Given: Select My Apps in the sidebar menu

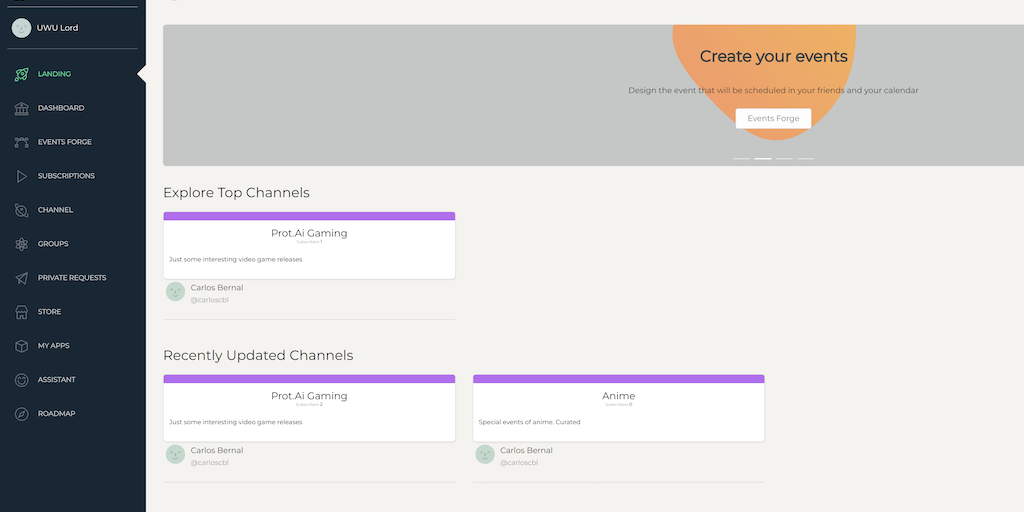Looking at the screenshot, I should tap(53, 346).
